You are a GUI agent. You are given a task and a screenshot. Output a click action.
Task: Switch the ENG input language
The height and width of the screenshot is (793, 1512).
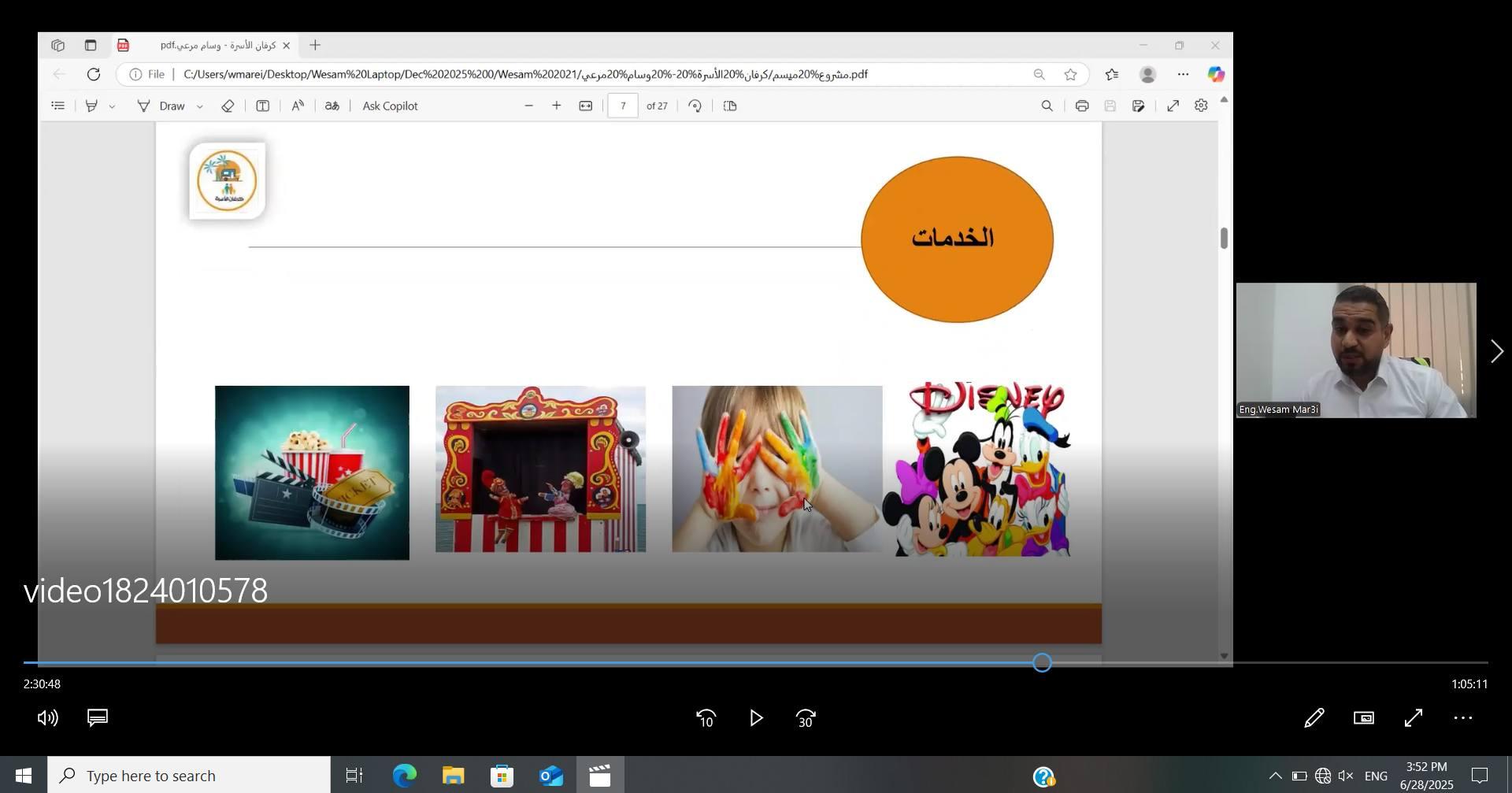(x=1376, y=776)
